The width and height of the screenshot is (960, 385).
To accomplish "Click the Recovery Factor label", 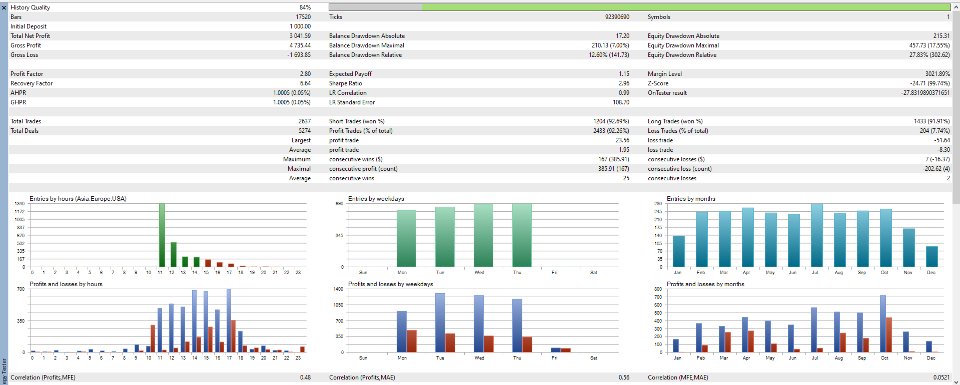I will point(30,83).
